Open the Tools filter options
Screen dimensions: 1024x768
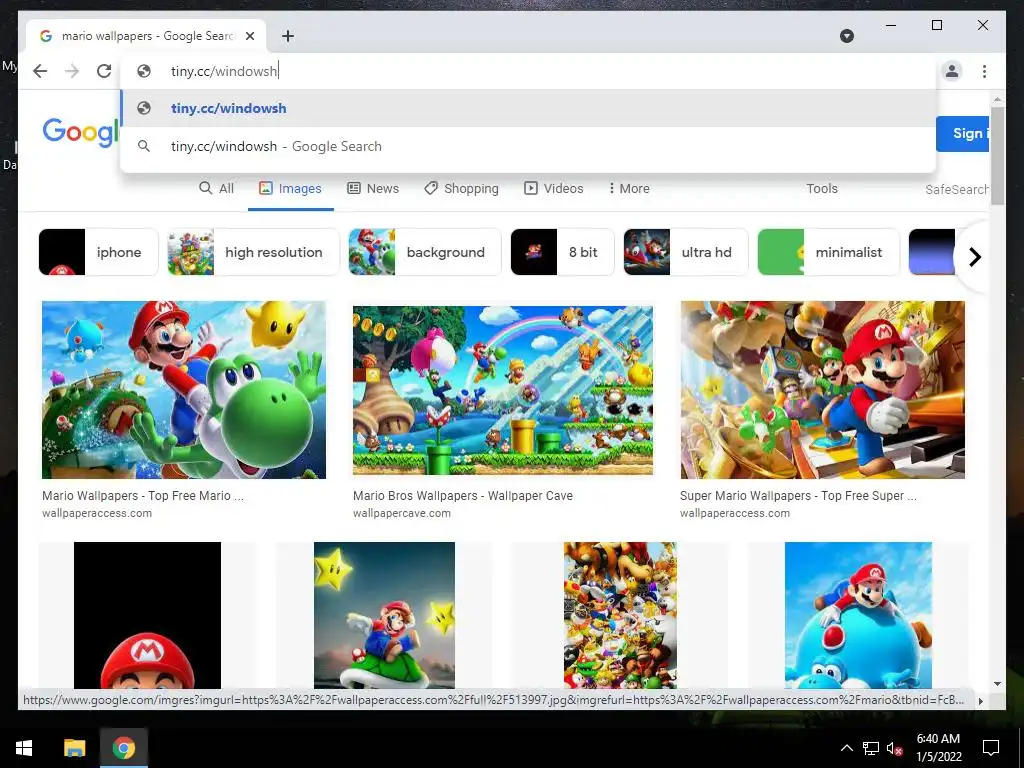pos(822,189)
